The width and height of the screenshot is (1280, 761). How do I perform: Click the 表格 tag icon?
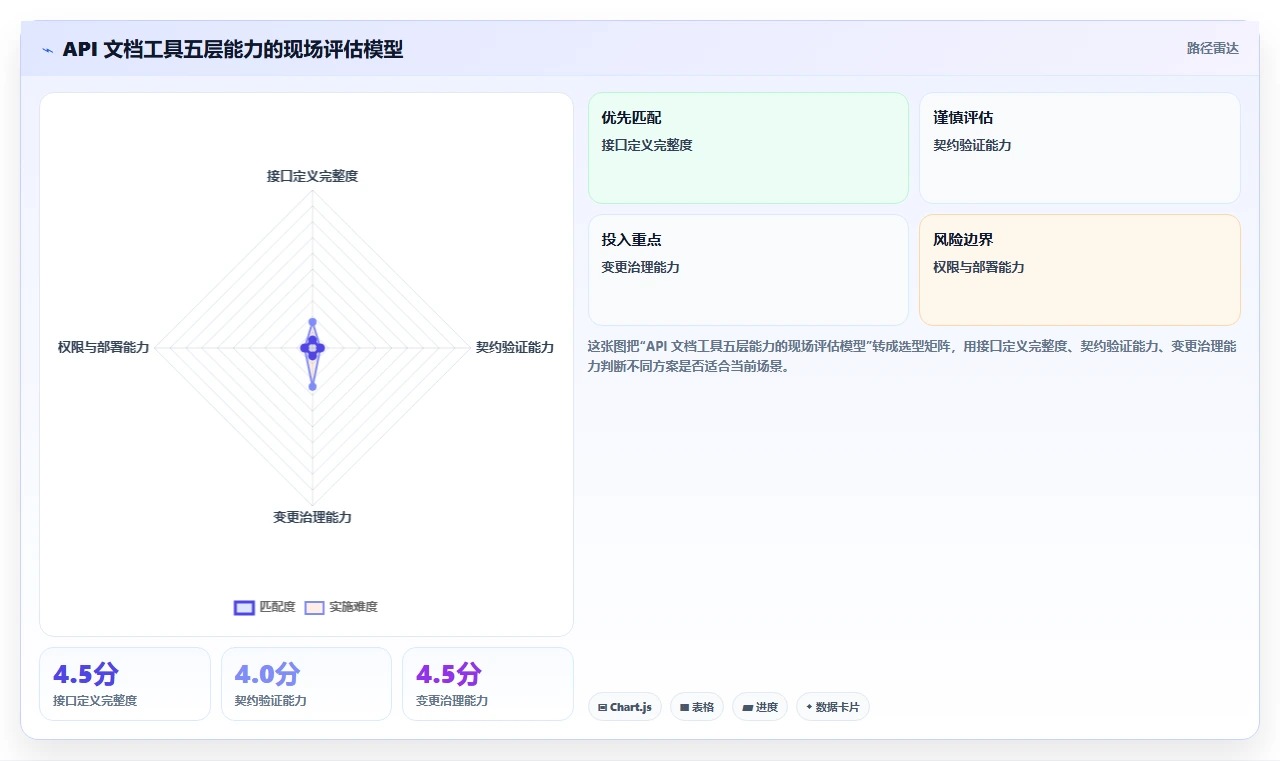tap(685, 707)
